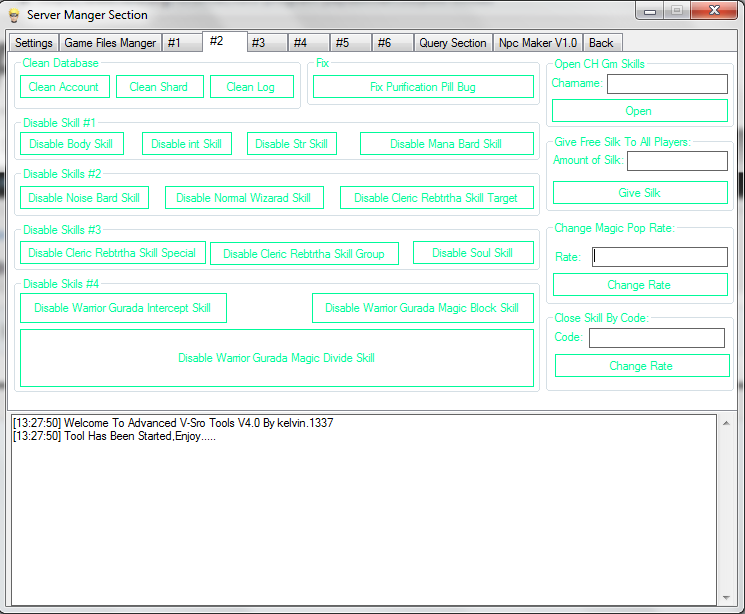Click Disable Cleric Rebtrtha Skill Group
The image size is (745, 614).
(304, 254)
